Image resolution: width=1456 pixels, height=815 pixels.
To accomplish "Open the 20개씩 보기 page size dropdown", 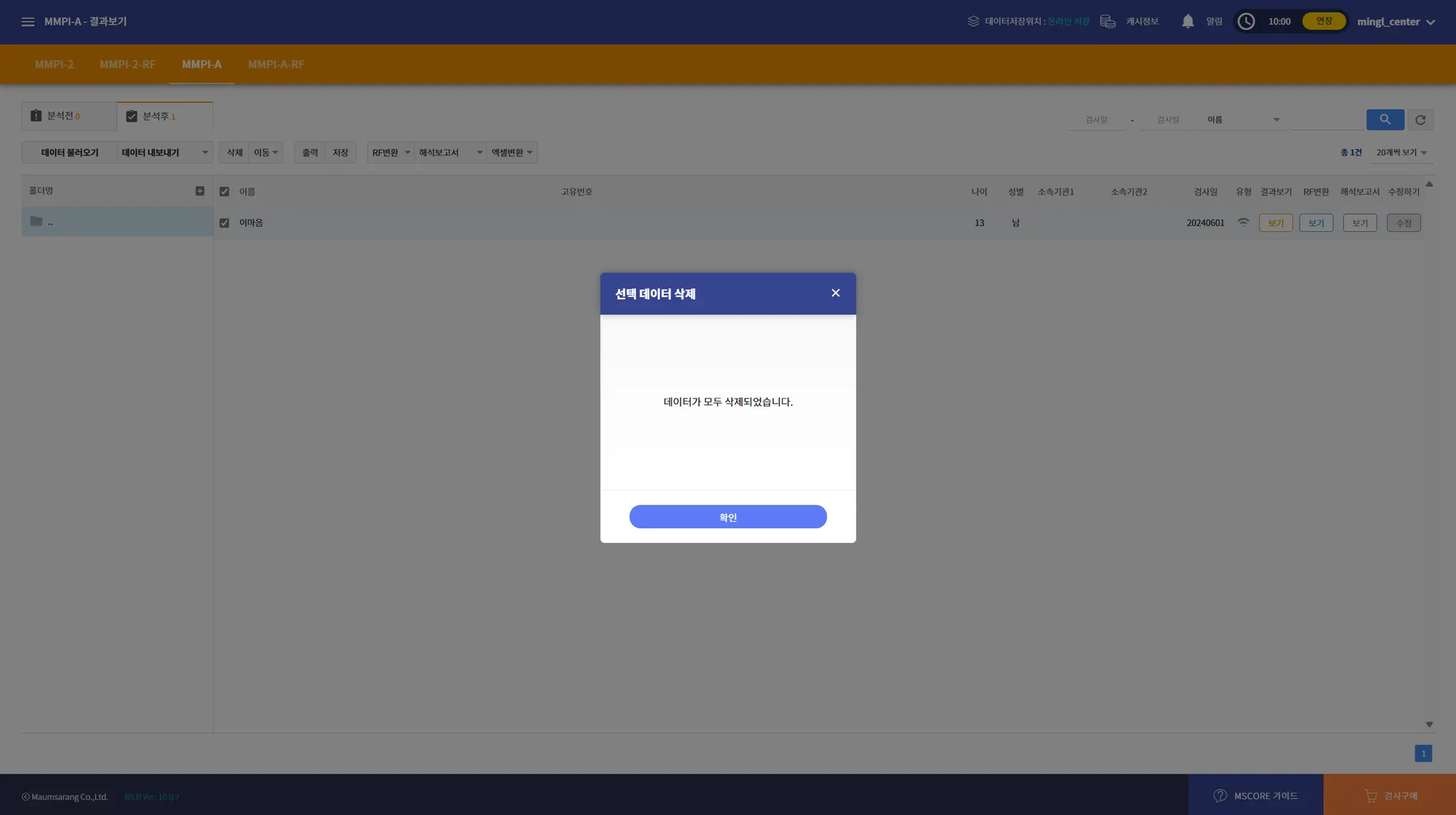I will click(x=1401, y=153).
